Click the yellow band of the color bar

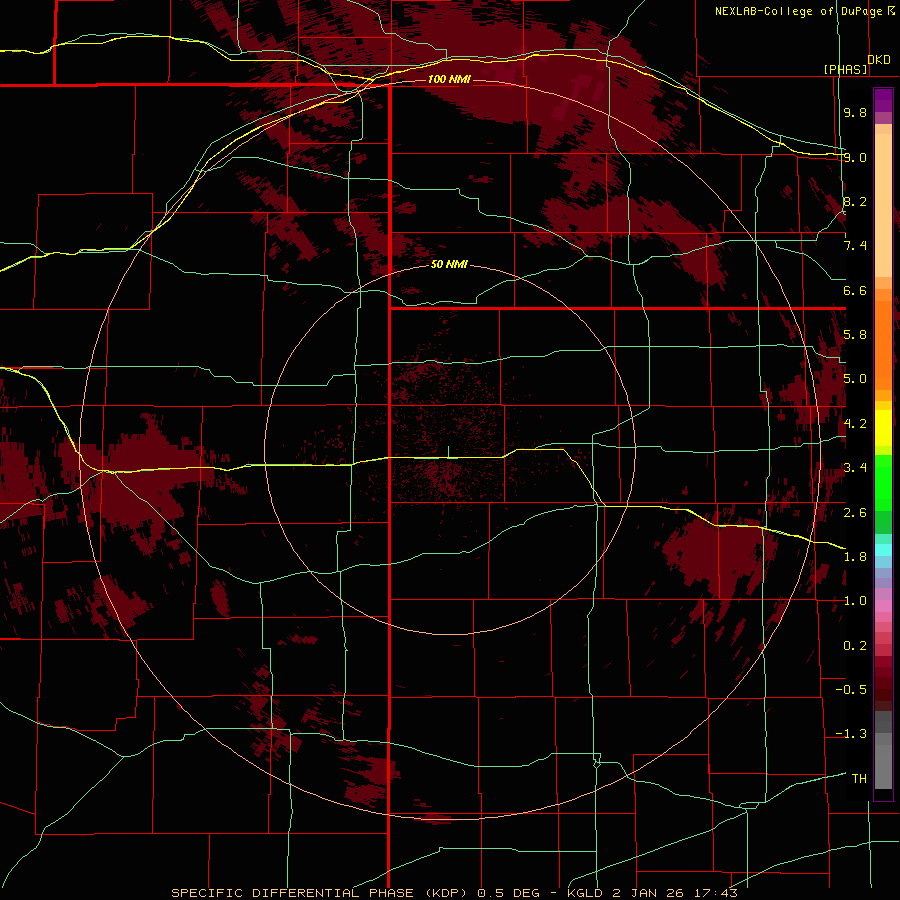pos(883,428)
